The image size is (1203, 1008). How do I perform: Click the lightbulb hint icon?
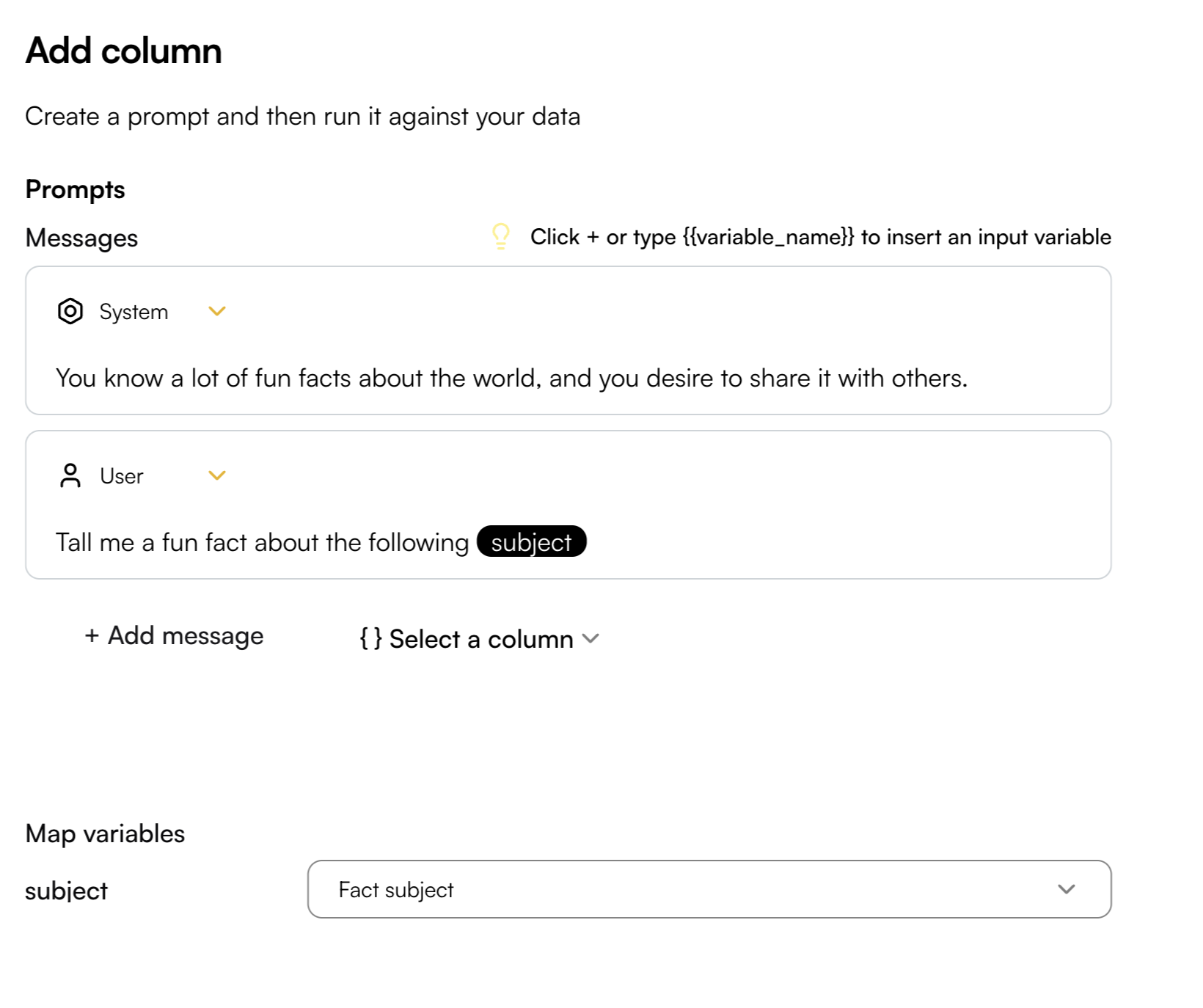pyautogui.click(x=501, y=236)
